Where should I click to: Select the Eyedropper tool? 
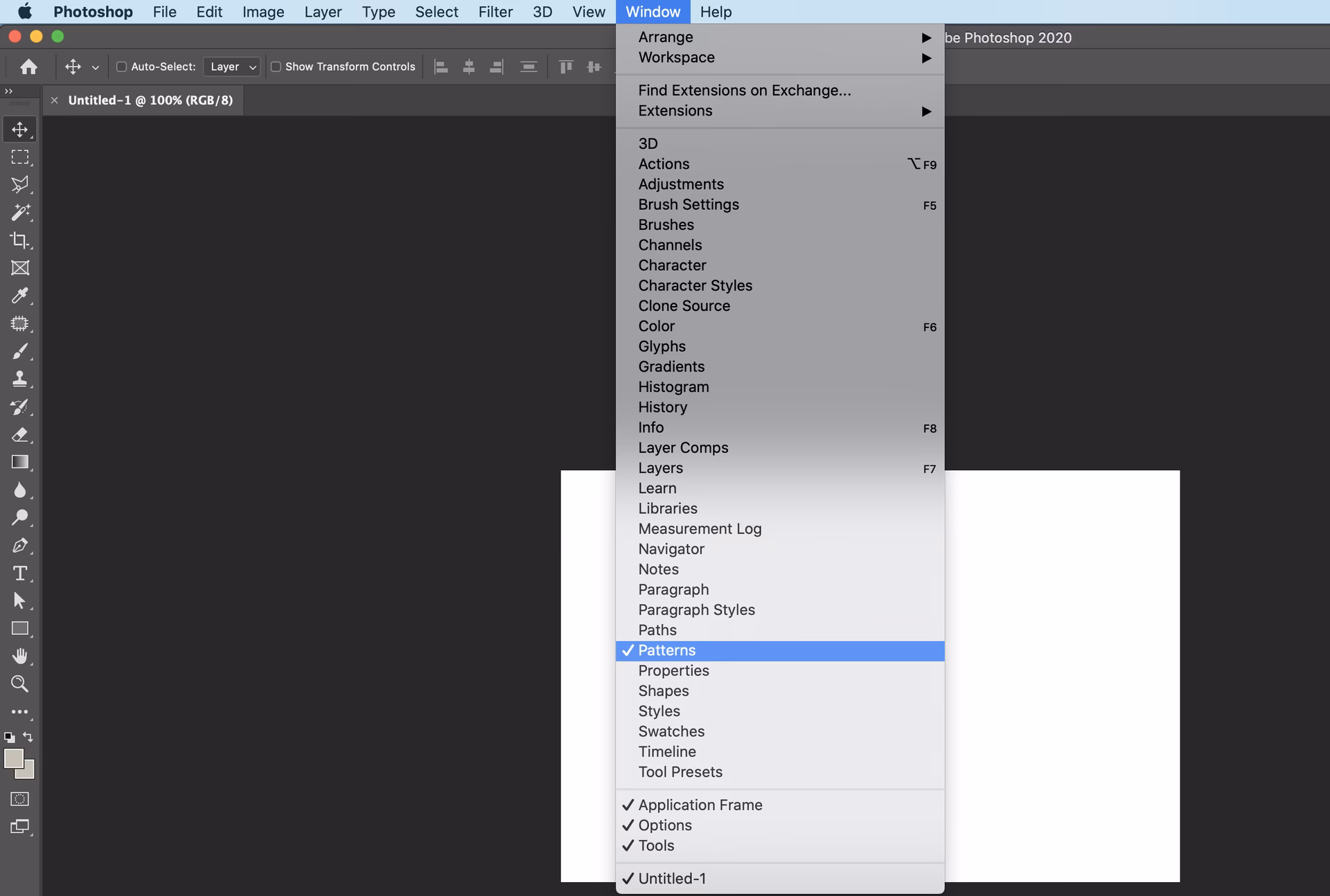(x=20, y=296)
